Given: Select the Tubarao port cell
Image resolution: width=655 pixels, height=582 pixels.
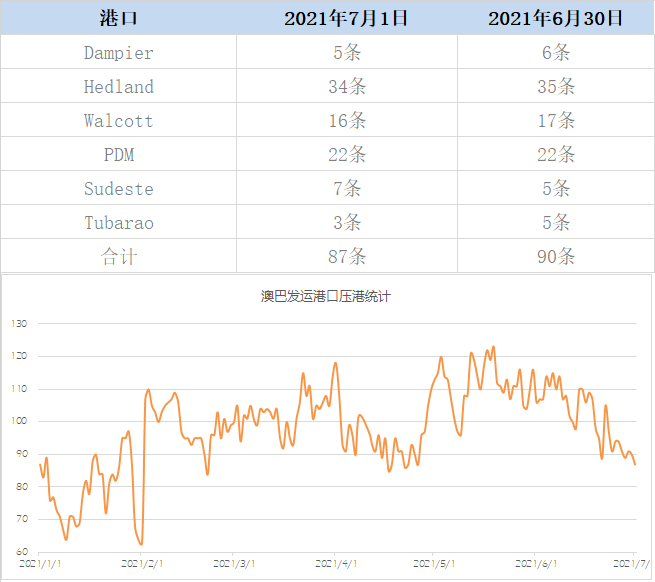Looking at the screenshot, I should [119, 223].
